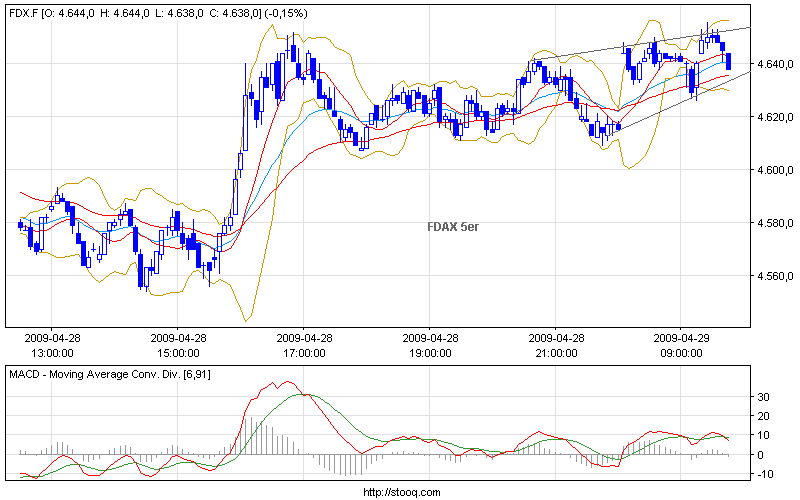Click the 19:00:00 time axis label

click(430, 353)
